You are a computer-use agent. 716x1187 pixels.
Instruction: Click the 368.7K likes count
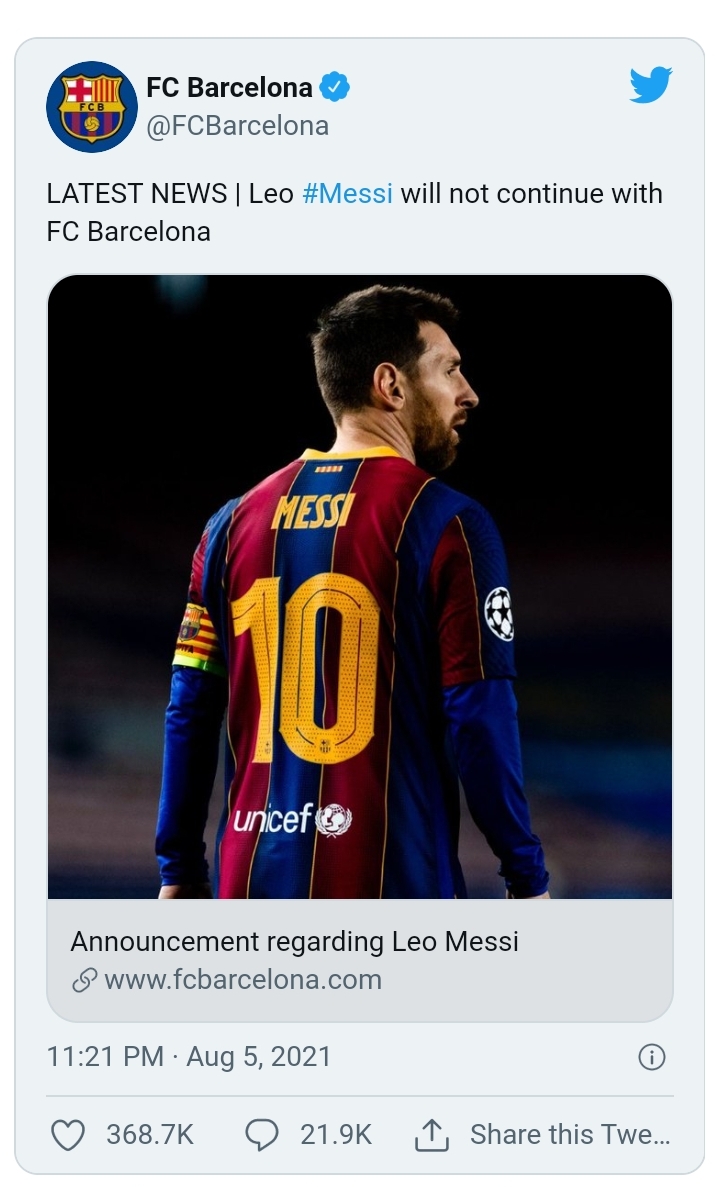pyautogui.click(x=150, y=1135)
